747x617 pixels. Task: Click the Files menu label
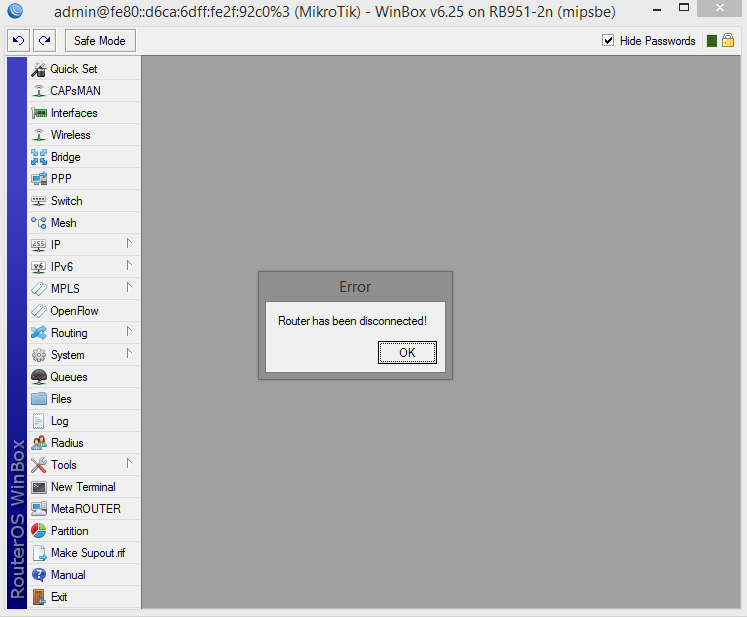61,399
